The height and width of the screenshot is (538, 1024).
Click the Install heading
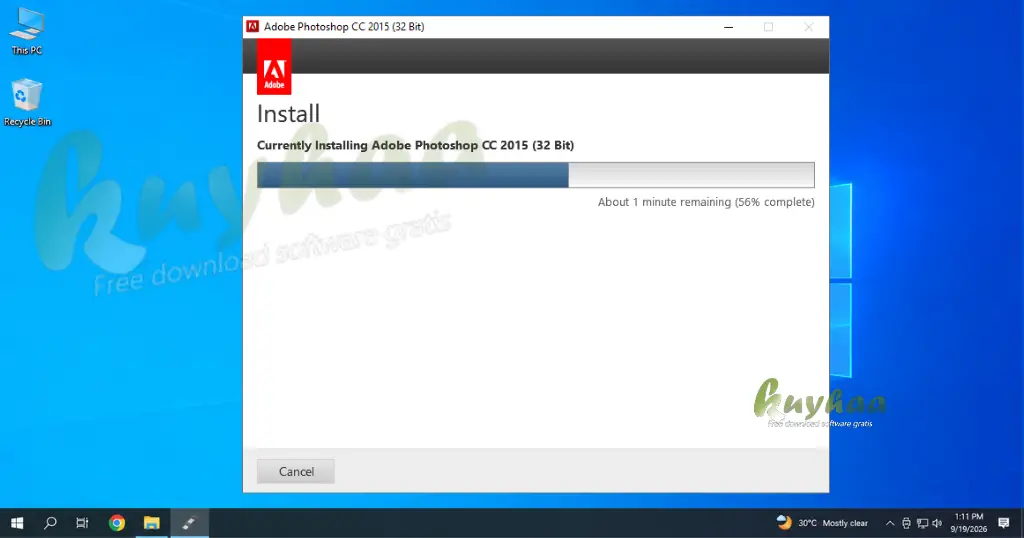tap(288, 114)
